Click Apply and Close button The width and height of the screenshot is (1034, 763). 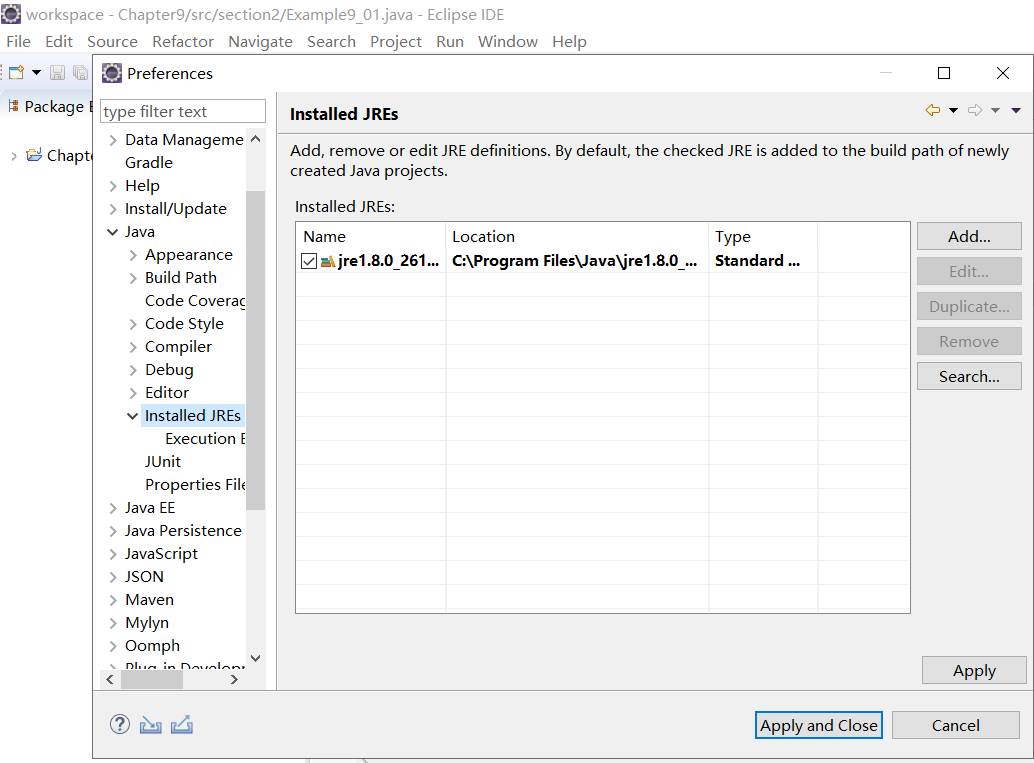pyautogui.click(x=818, y=725)
